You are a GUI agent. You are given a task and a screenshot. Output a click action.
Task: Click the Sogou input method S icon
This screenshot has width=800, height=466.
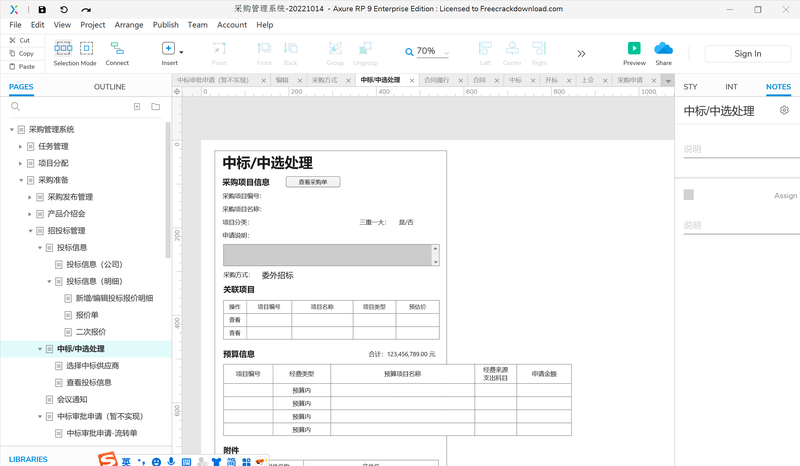click(x=108, y=459)
